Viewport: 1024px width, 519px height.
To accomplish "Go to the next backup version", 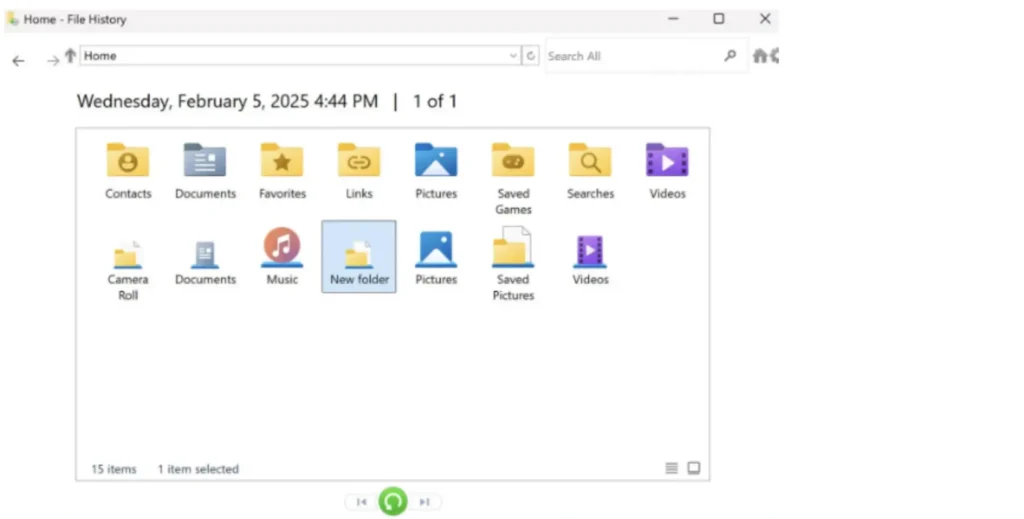I will pos(425,502).
